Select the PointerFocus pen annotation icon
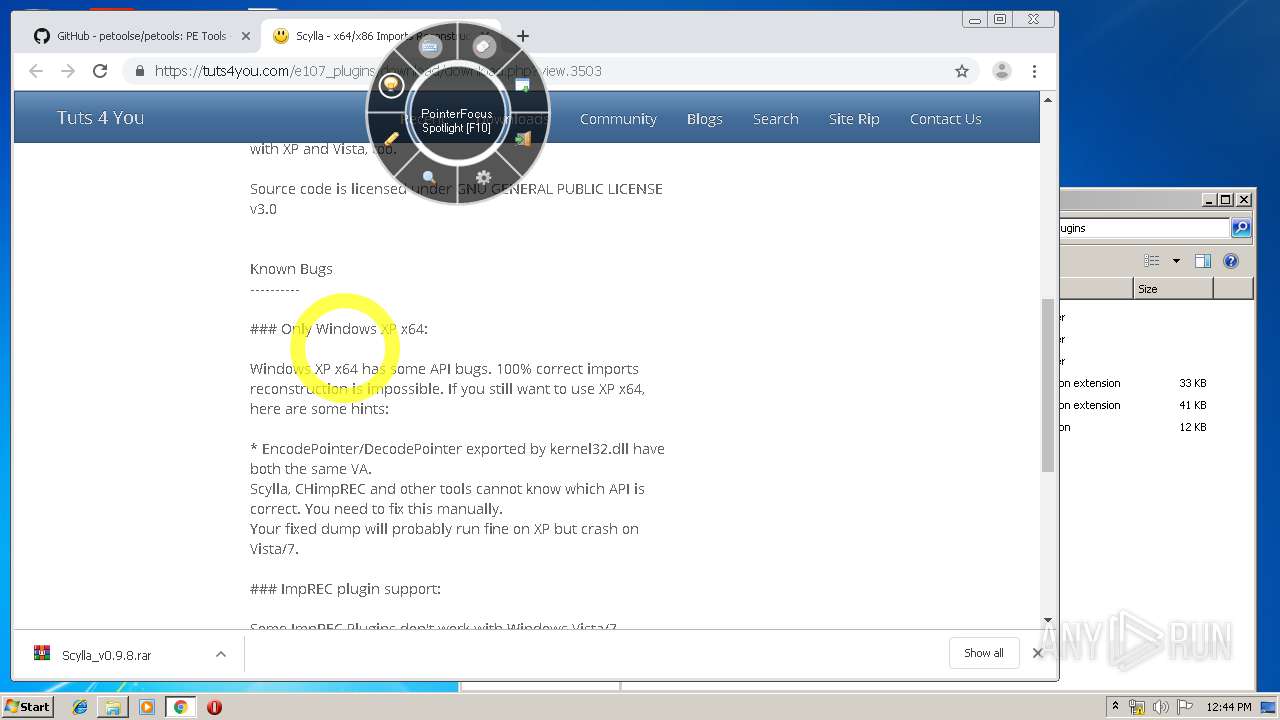 tap(391, 139)
